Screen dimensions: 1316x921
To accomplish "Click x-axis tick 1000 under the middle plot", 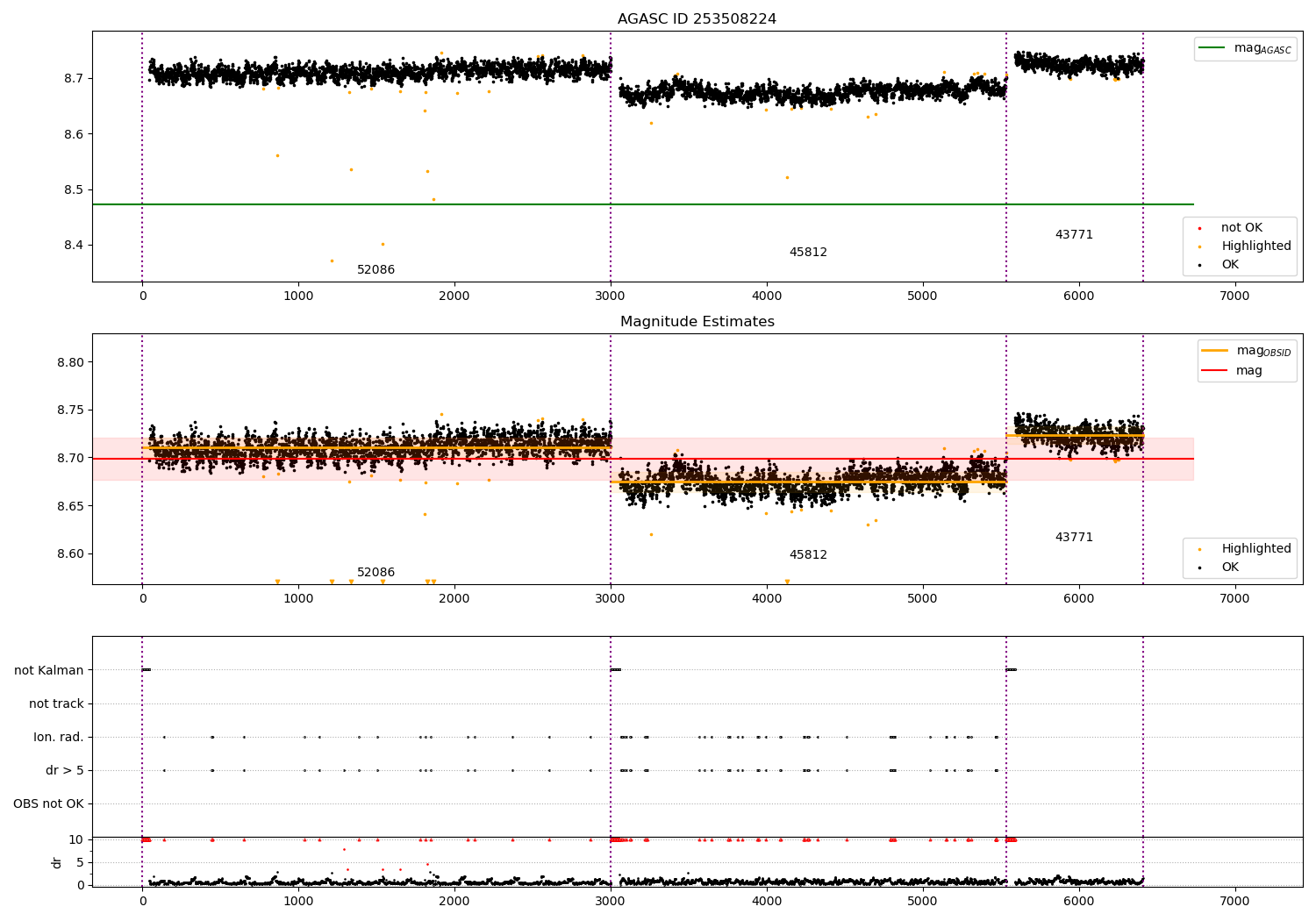I will point(298,598).
